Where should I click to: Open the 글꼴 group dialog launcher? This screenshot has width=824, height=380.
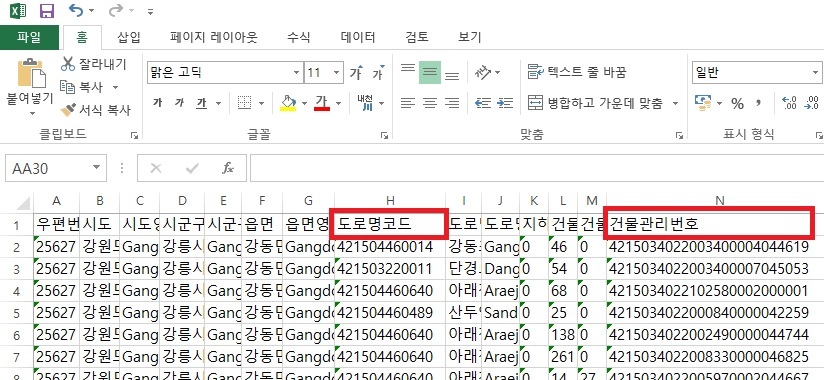click(384, 136)
